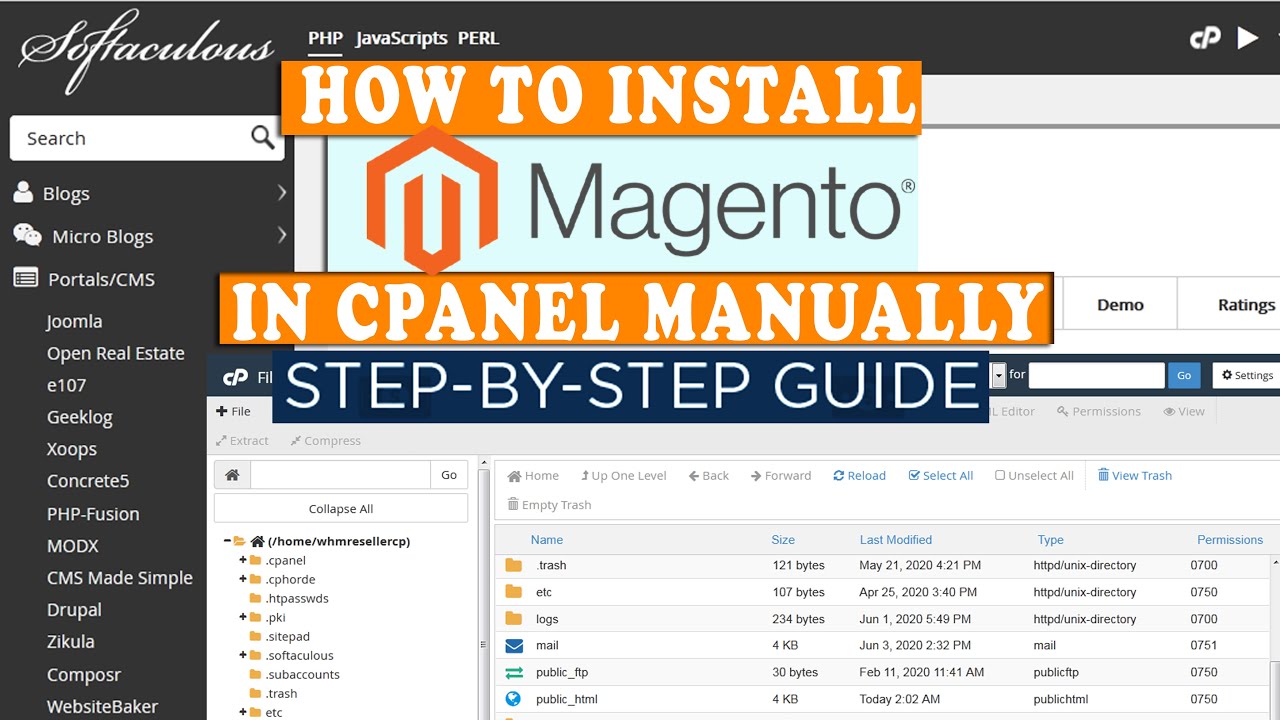Expand the Blogs category chevron
Screen dimensions: 1280x720
coord(282,192)
